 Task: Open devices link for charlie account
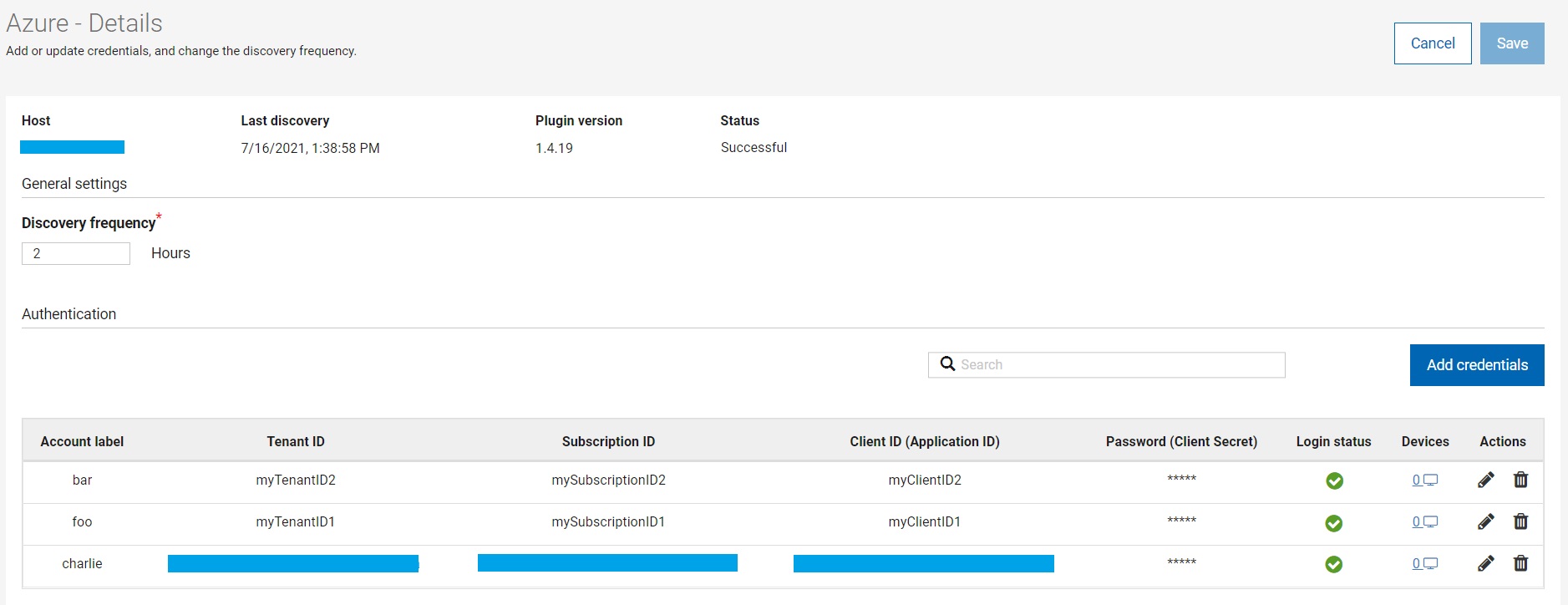(1424, 564)
